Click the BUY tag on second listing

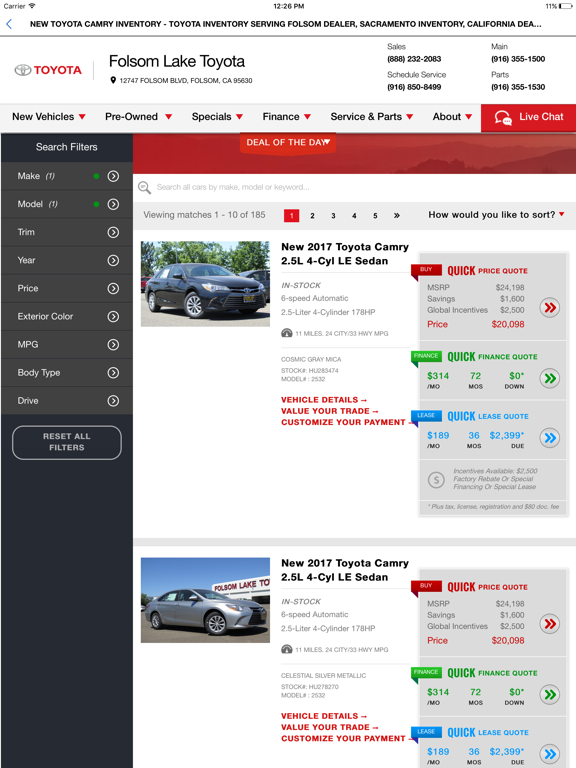426,586
